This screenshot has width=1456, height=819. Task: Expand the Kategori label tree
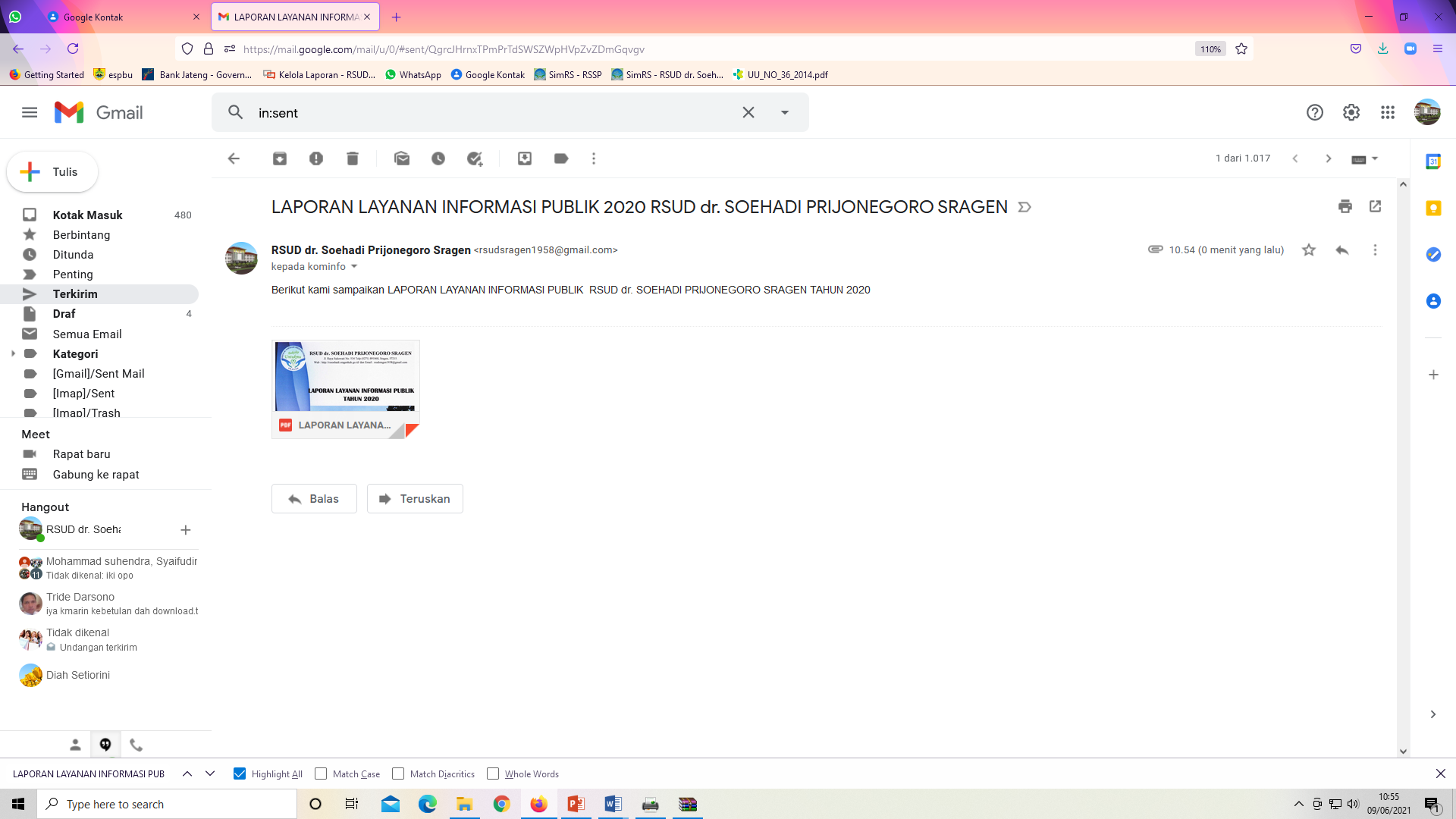coord(13,353)
